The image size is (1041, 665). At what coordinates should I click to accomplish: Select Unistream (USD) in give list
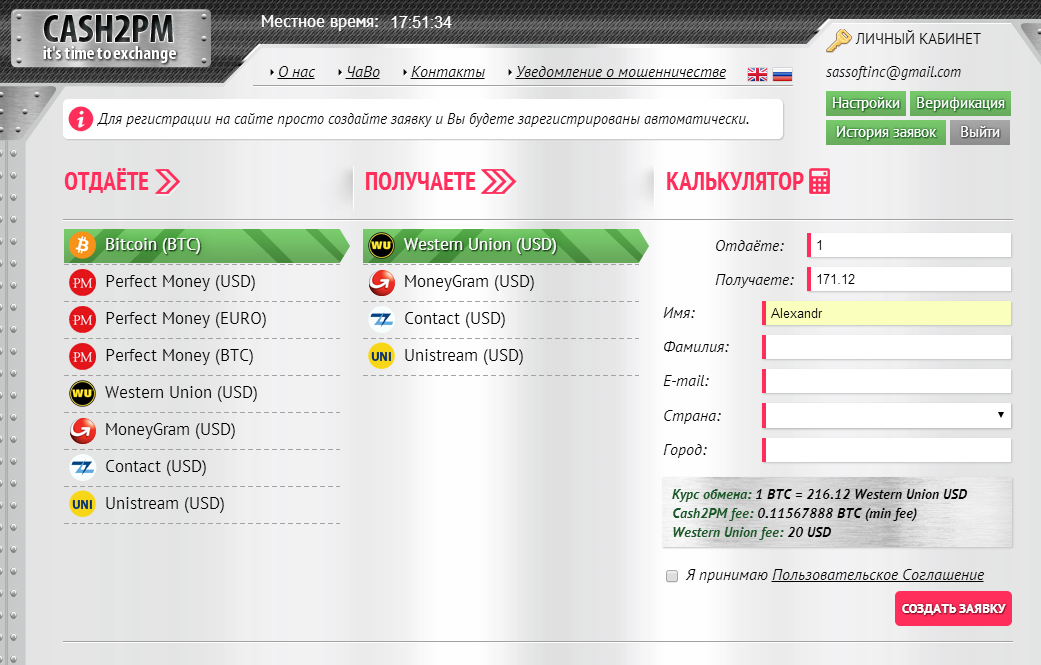click(202, 504)
